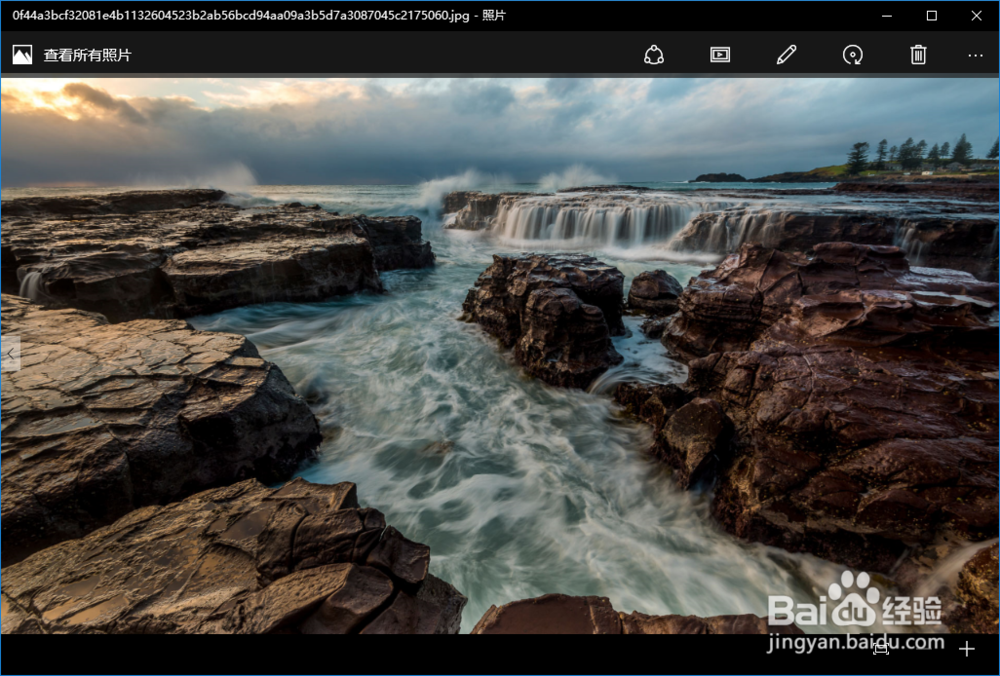Close the Photos window
Viewport: 1000px width, 676px height.
pos(976,16)
